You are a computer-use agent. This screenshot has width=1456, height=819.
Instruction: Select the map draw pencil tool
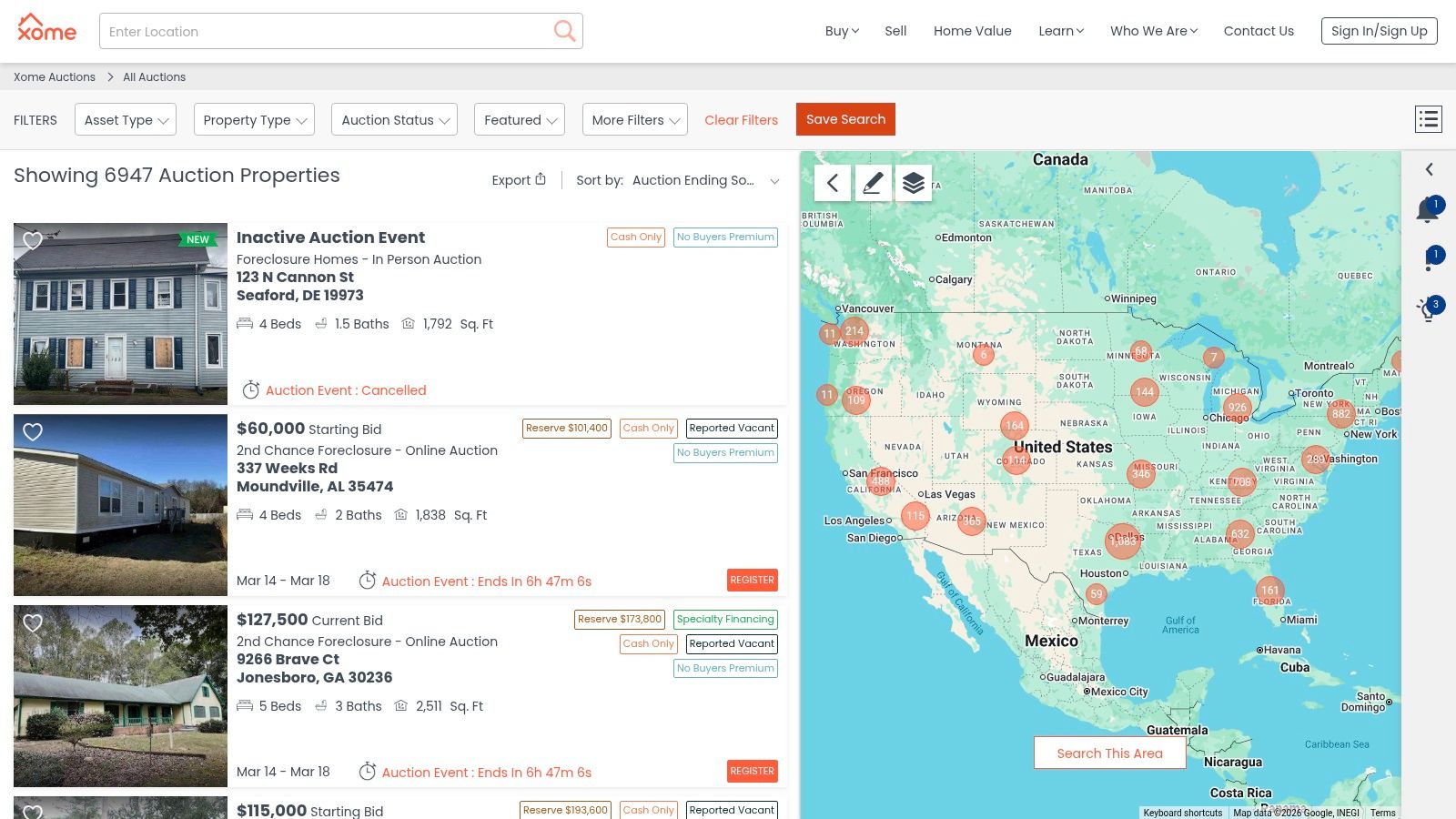[873, 183]
